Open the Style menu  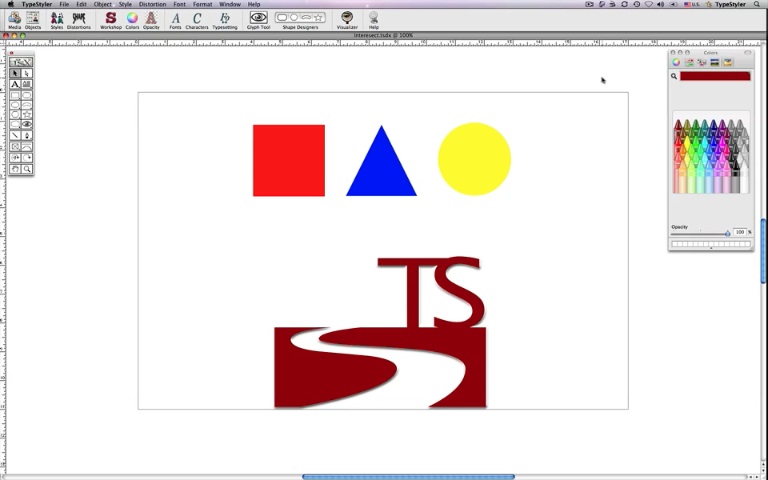(x=125, y=4)
